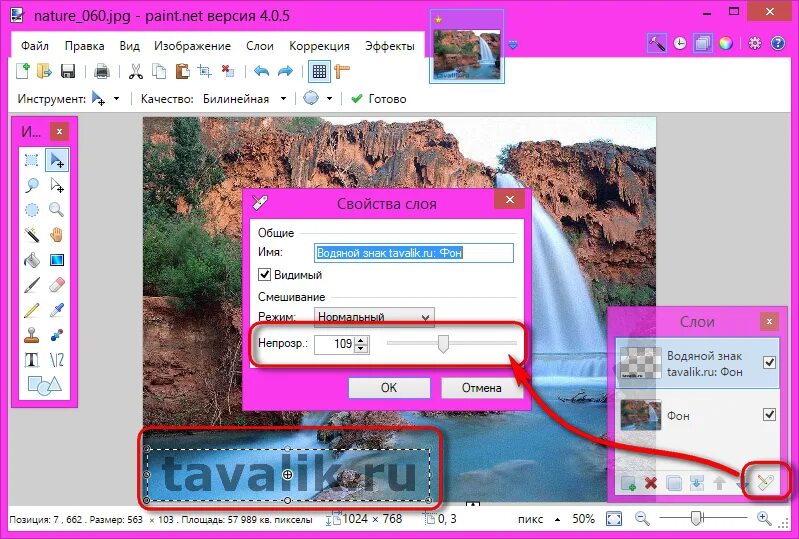Toggle the Layers window icon at top right

703,43
